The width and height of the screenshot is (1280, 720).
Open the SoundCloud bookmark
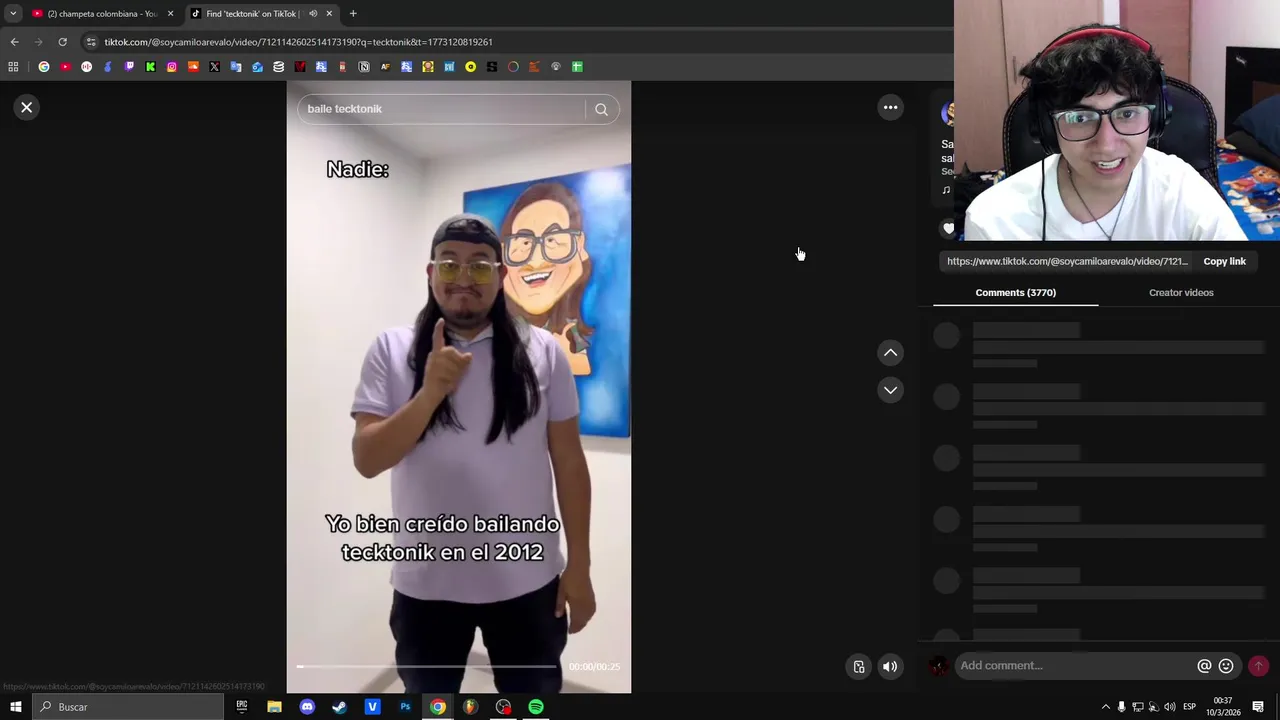tap(193, 67)
